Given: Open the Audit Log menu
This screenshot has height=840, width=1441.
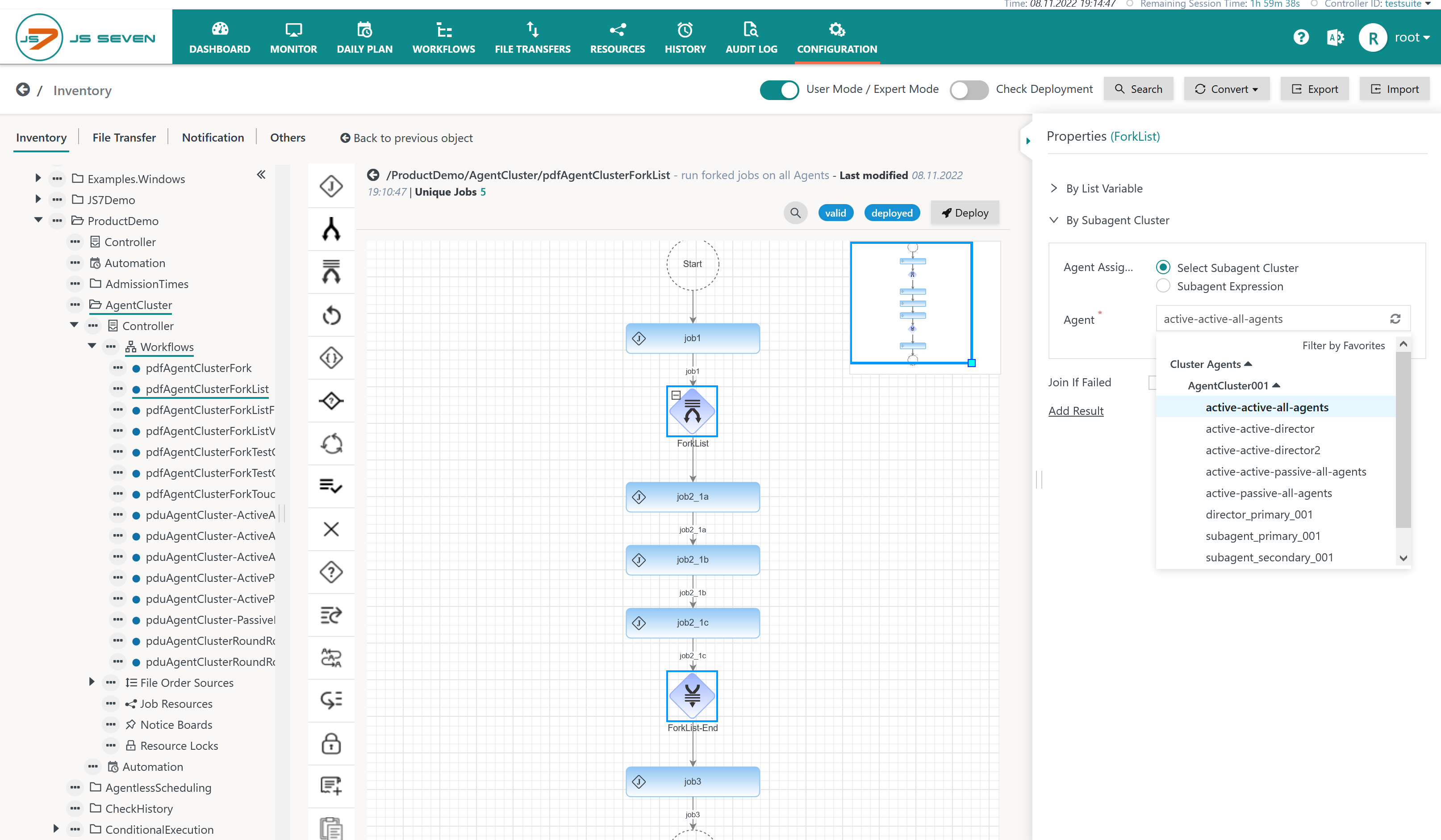Looking at the screenshot, I should pyautogui.click(x=751, y=38).
